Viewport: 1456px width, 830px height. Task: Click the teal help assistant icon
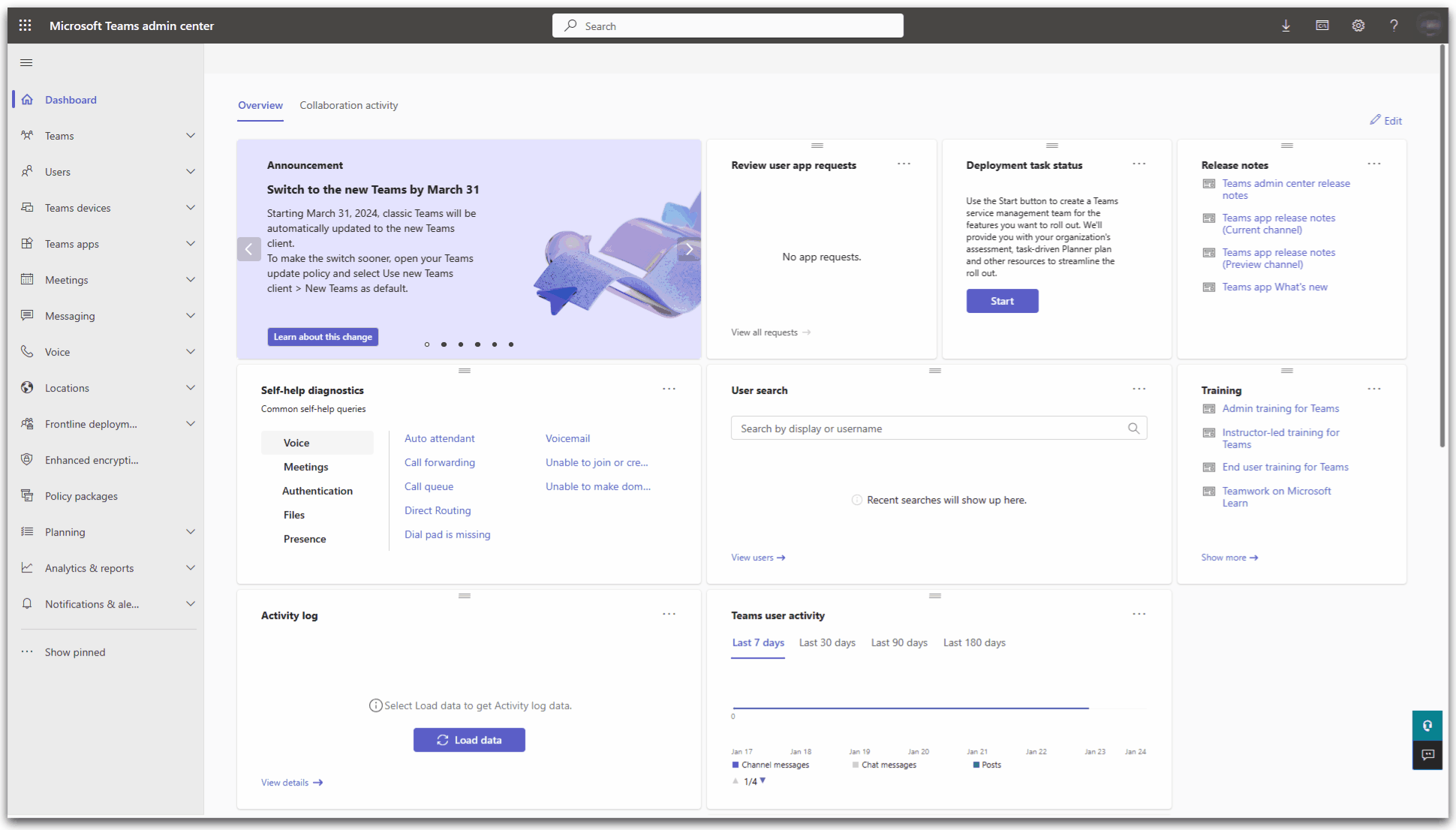click(x=1427, y=726)
